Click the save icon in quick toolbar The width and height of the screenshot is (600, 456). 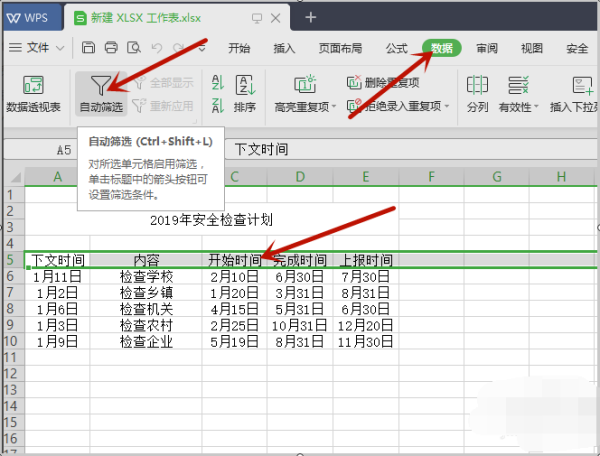[89, 48]
